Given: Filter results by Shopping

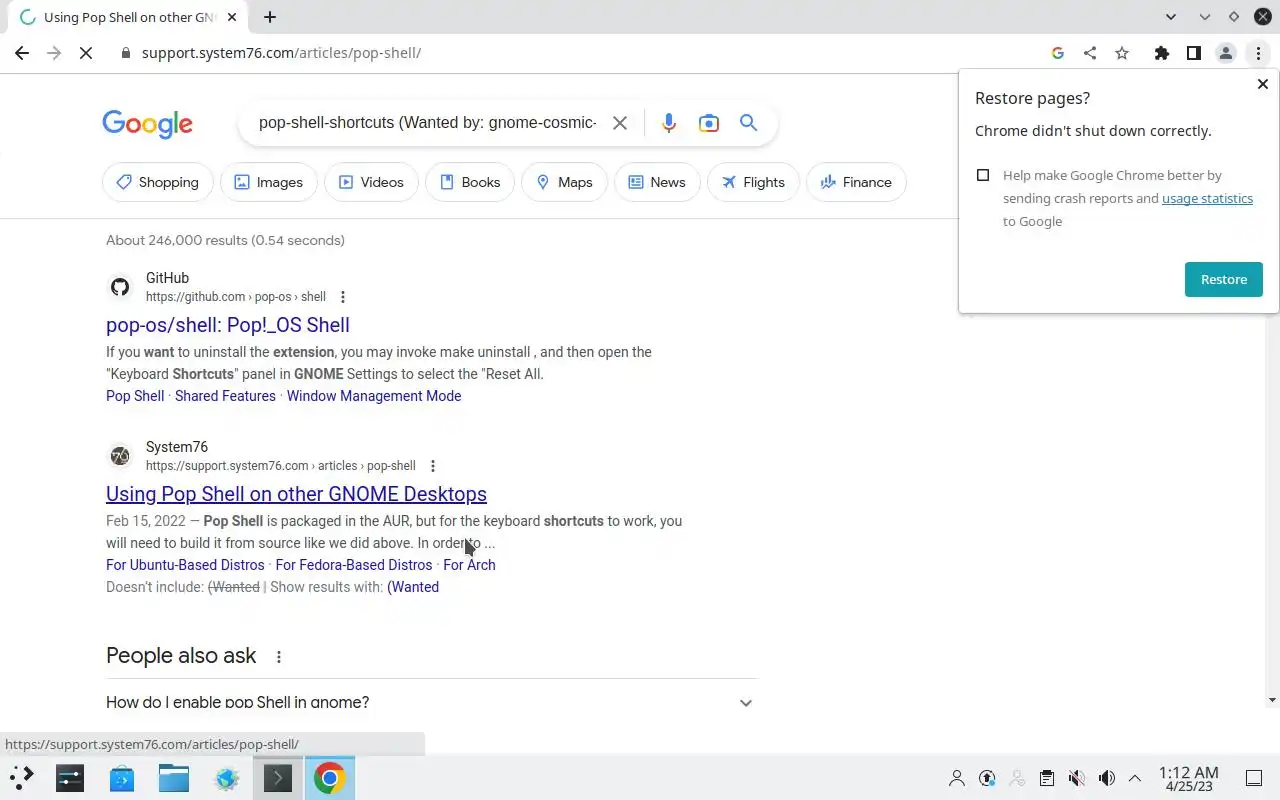Looking at the screenshot, I should 158,182.
